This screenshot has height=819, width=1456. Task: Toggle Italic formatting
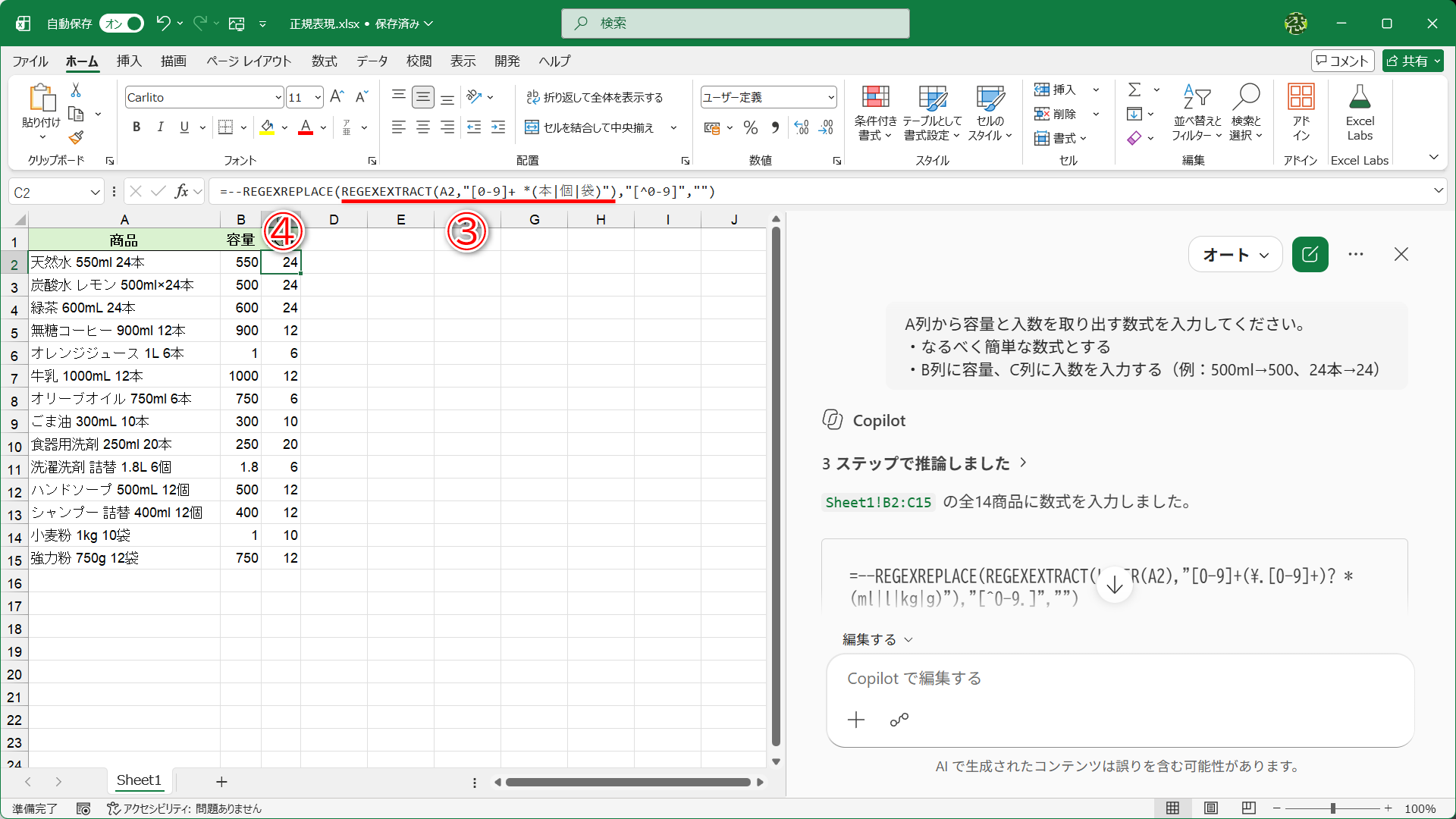pyautogui.click(x=160, y=127)
